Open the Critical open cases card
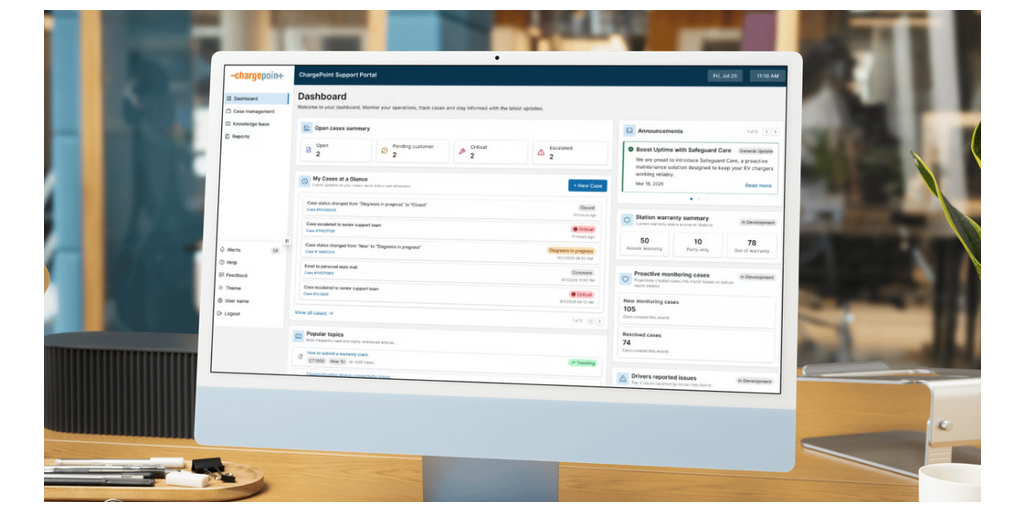The width and height of the screenshot is (1024, 512). point(489,152)
